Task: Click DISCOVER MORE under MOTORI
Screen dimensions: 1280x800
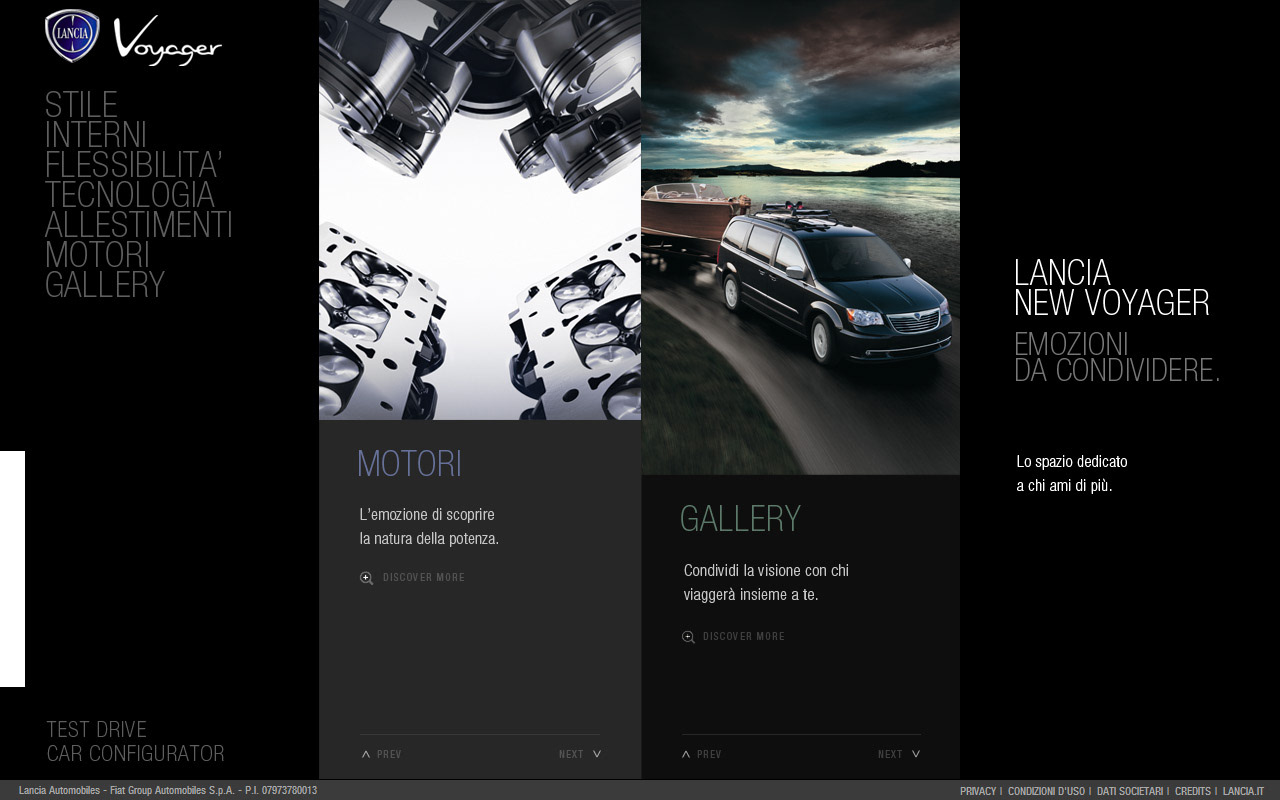Action: [424, 578]
